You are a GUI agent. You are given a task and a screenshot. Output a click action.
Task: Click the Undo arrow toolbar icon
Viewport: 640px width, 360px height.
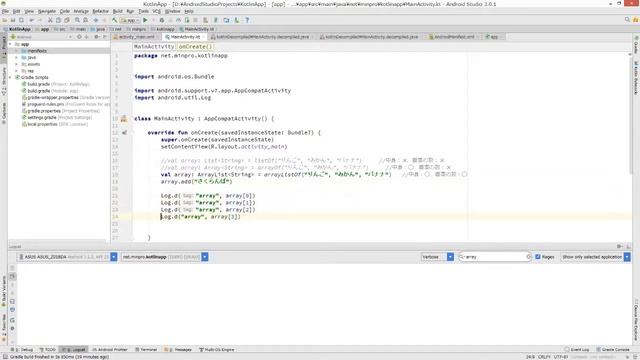[31, 20]
